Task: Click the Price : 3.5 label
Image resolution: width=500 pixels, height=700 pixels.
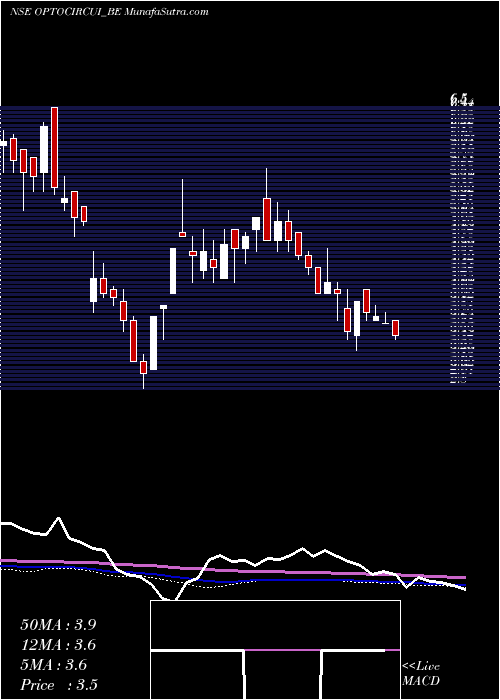Action: pyautogui.click(x=59, y=685)
